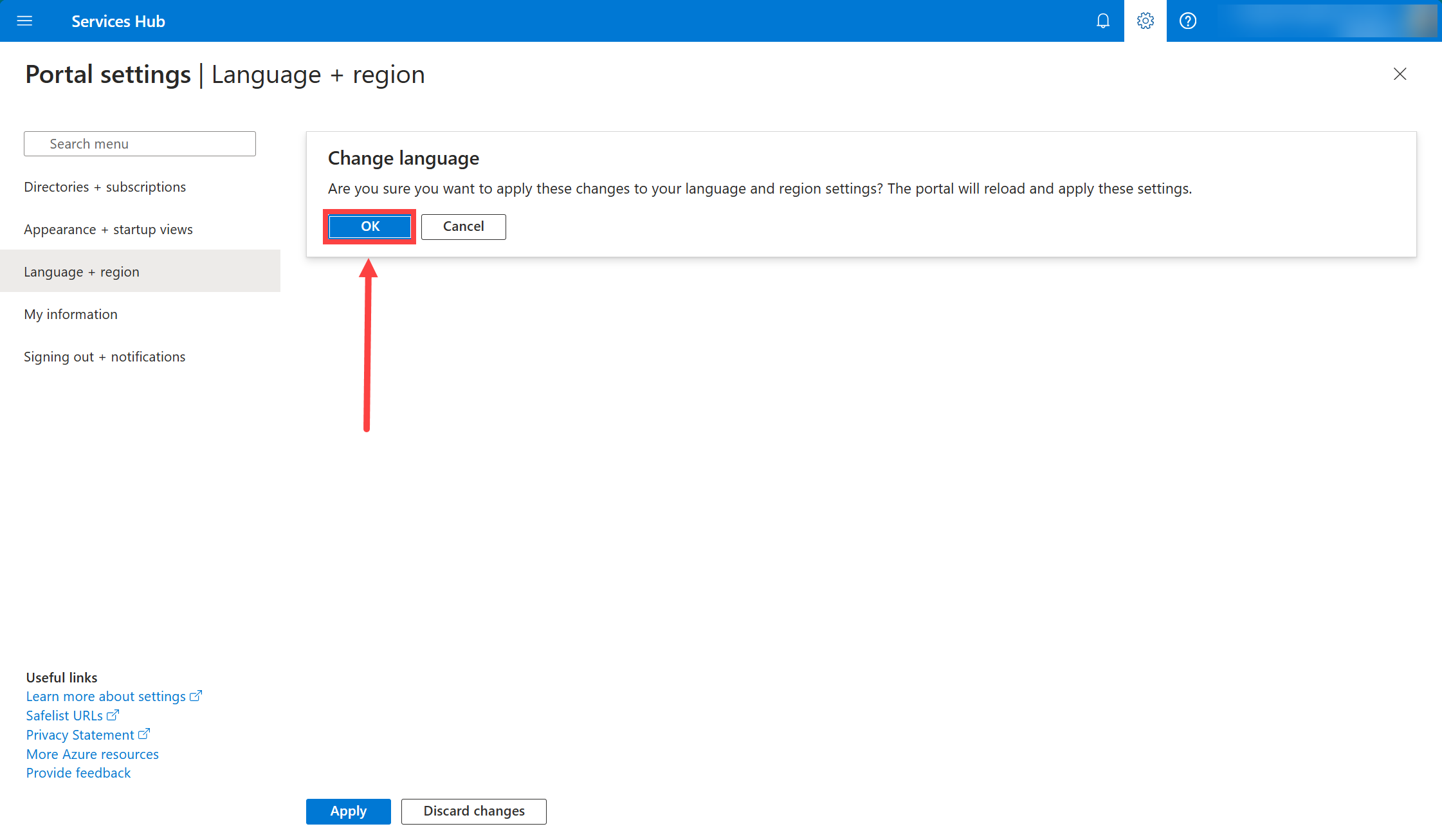The width and height of the screenshot is (1442, 840).
Task: Open the hamburger navigation menu
Action: (x=24, y=21)
